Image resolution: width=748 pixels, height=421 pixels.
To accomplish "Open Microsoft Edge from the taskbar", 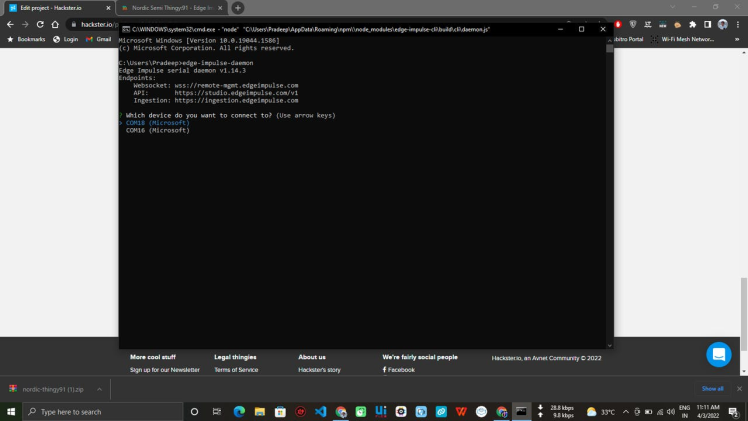I will tap(239, 411).
